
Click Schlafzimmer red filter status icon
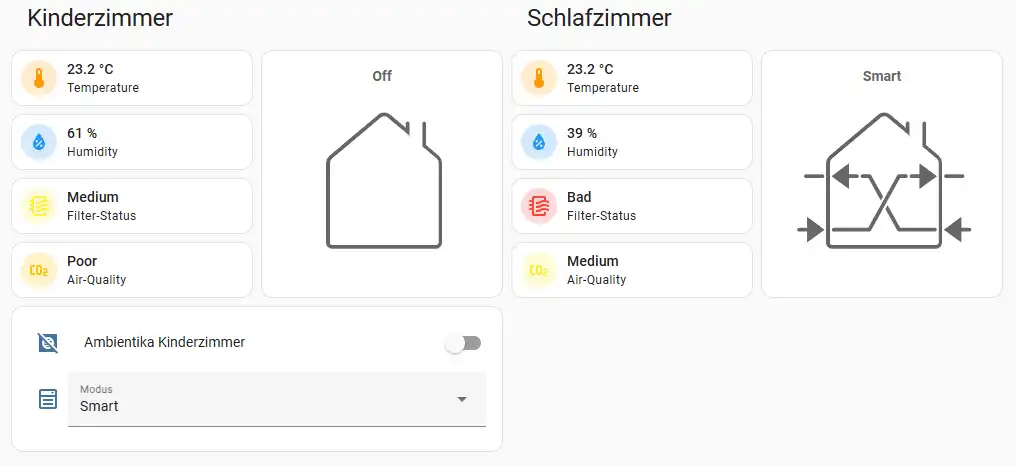539,206
